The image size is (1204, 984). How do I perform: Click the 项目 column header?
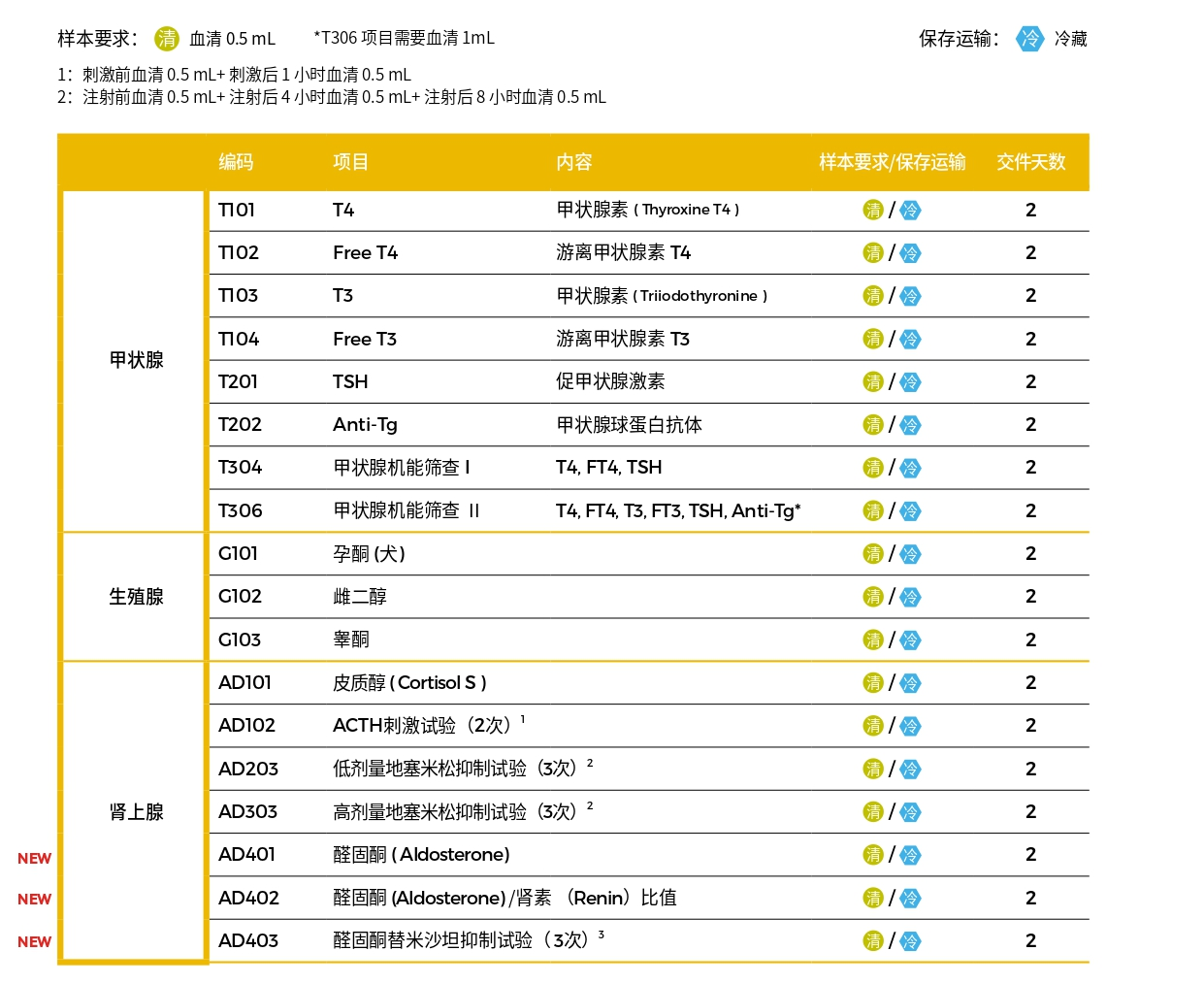350,162
